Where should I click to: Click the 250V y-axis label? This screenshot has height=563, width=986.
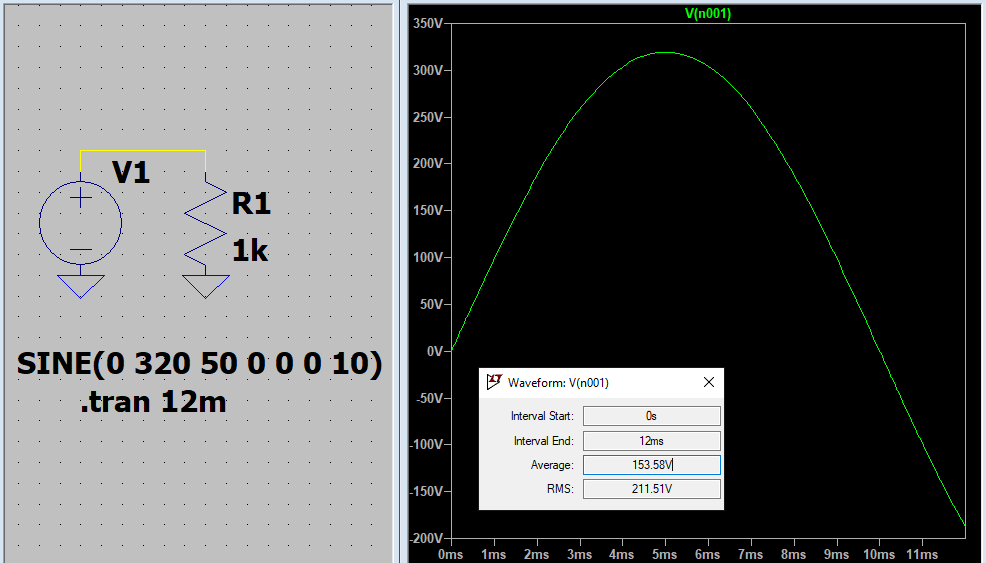[x=428, y=117]
